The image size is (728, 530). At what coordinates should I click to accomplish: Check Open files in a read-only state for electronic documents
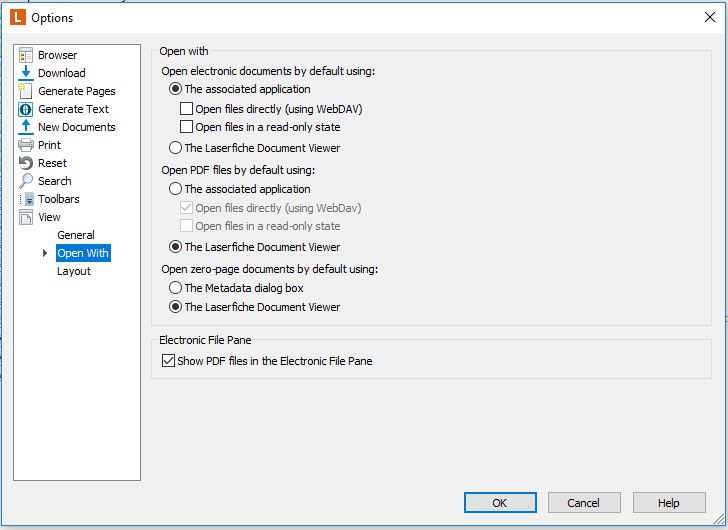[186, 127]
